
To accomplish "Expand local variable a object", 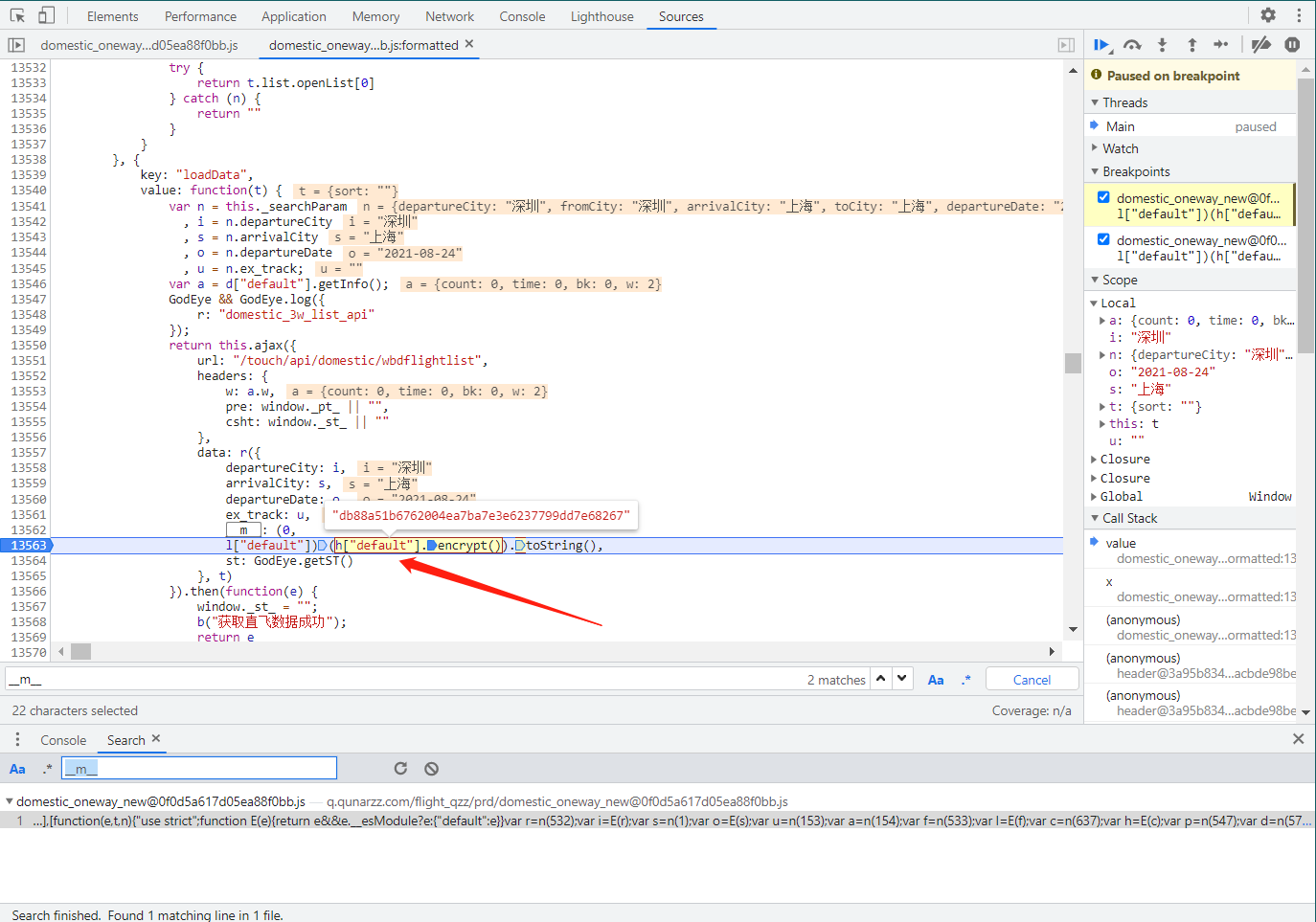I will coord(1102,320).
